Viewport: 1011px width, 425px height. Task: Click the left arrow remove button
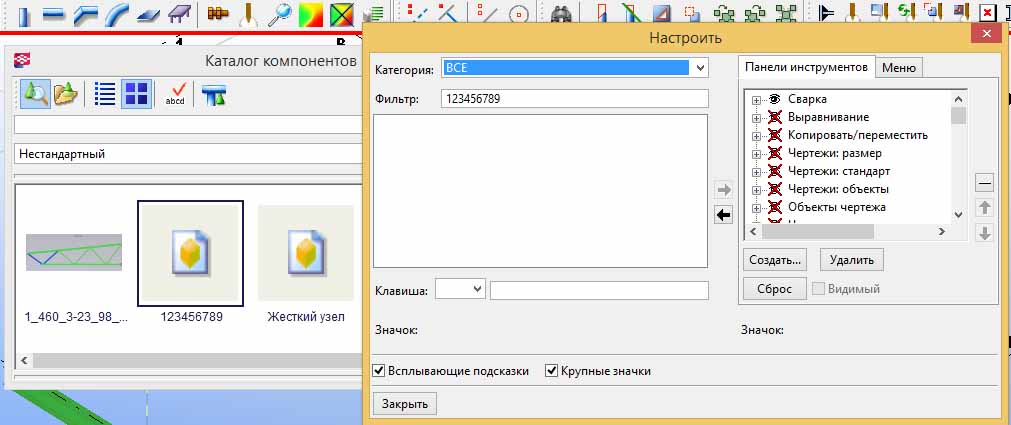click(723, 215)
